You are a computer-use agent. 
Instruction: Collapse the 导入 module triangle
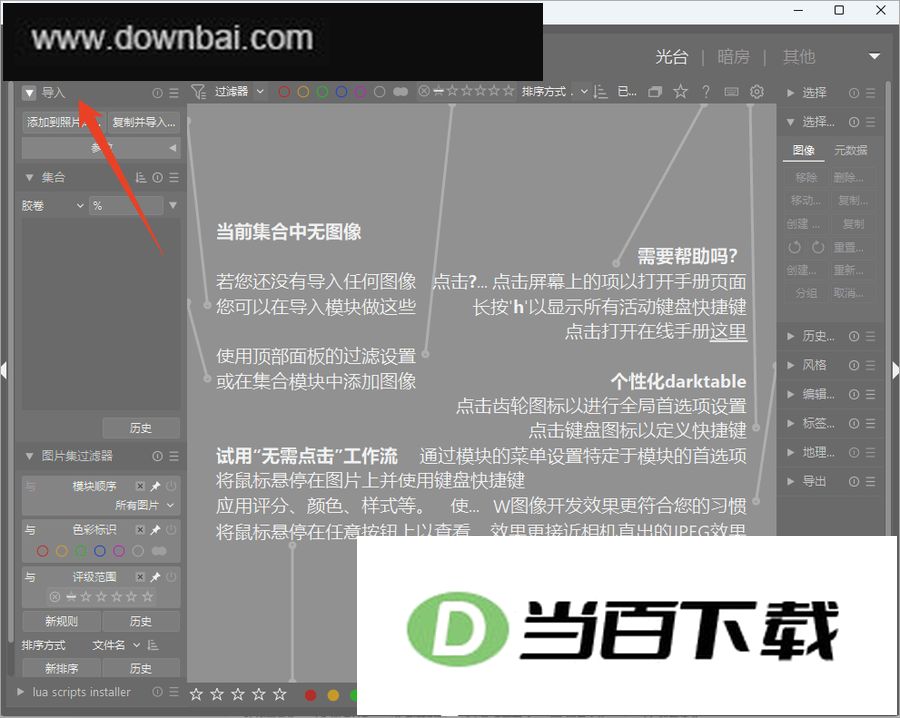(x=29, y=93)
